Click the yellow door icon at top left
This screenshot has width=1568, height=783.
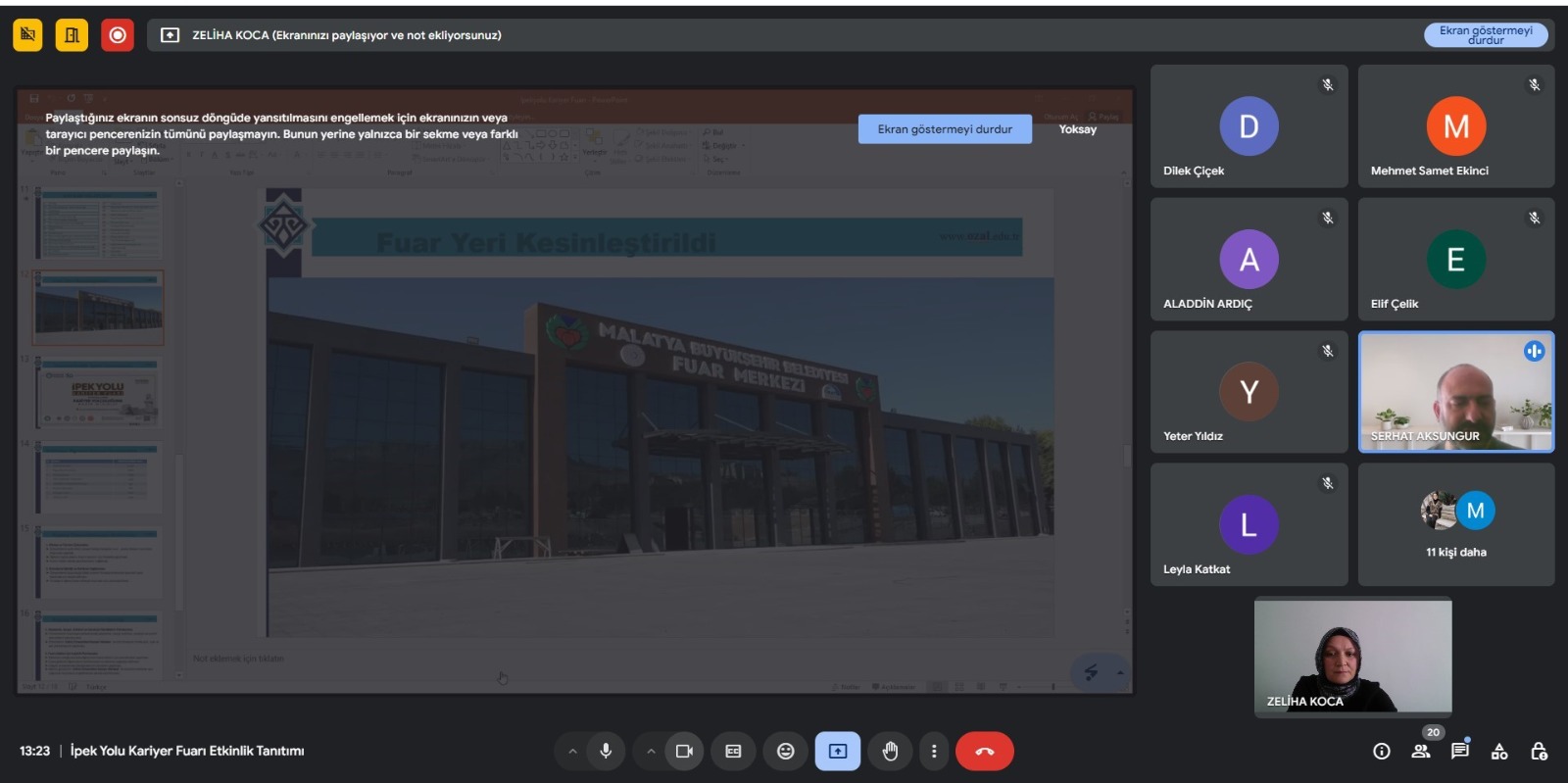(72, 35)
